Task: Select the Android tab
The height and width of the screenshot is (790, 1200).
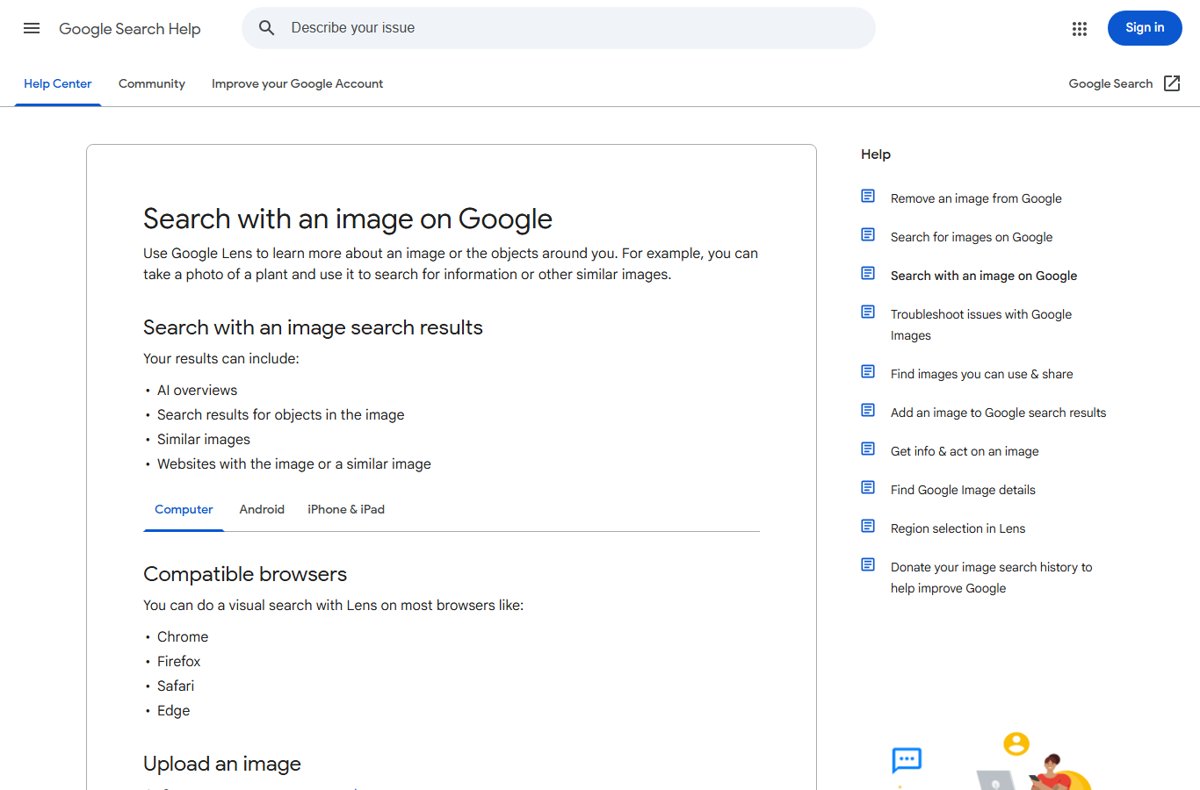Action: coord(262,510)
